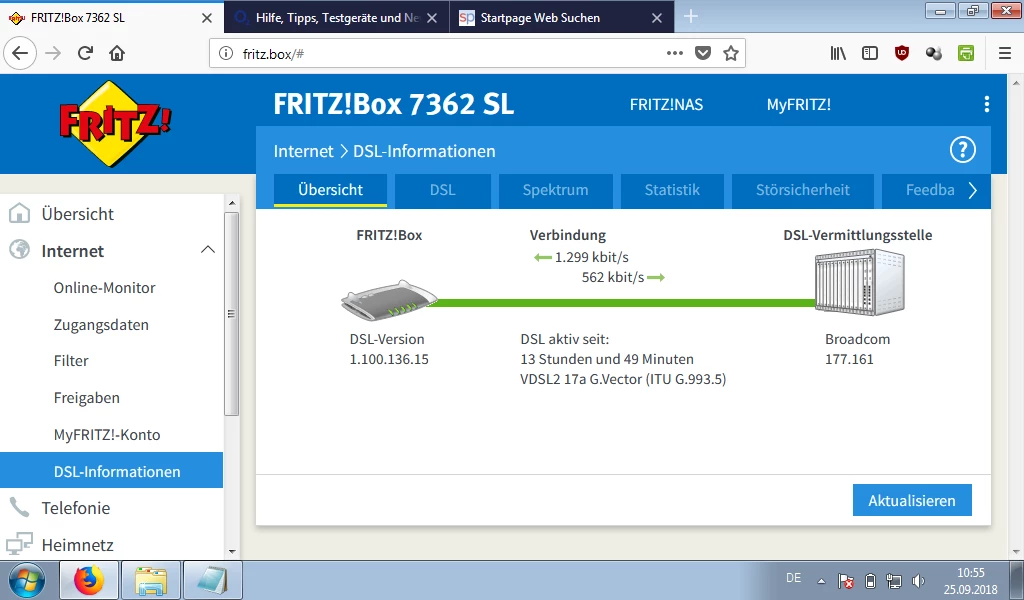
Task: Open the Firefox library icon
Action: 838,54
